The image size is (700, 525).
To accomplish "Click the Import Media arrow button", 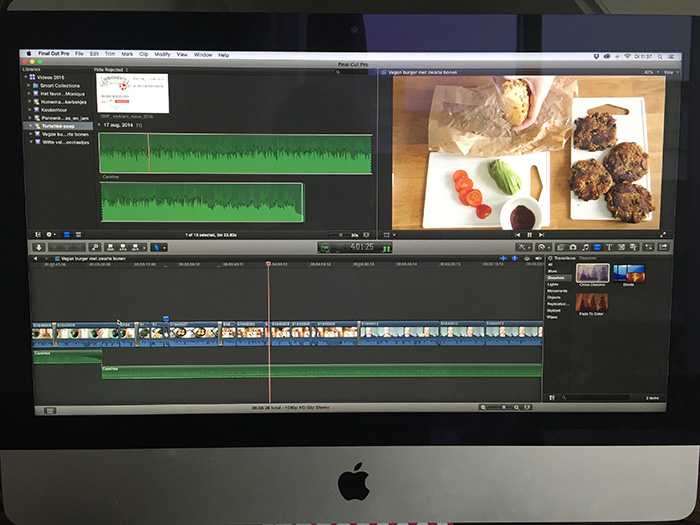I will (39, 247).
